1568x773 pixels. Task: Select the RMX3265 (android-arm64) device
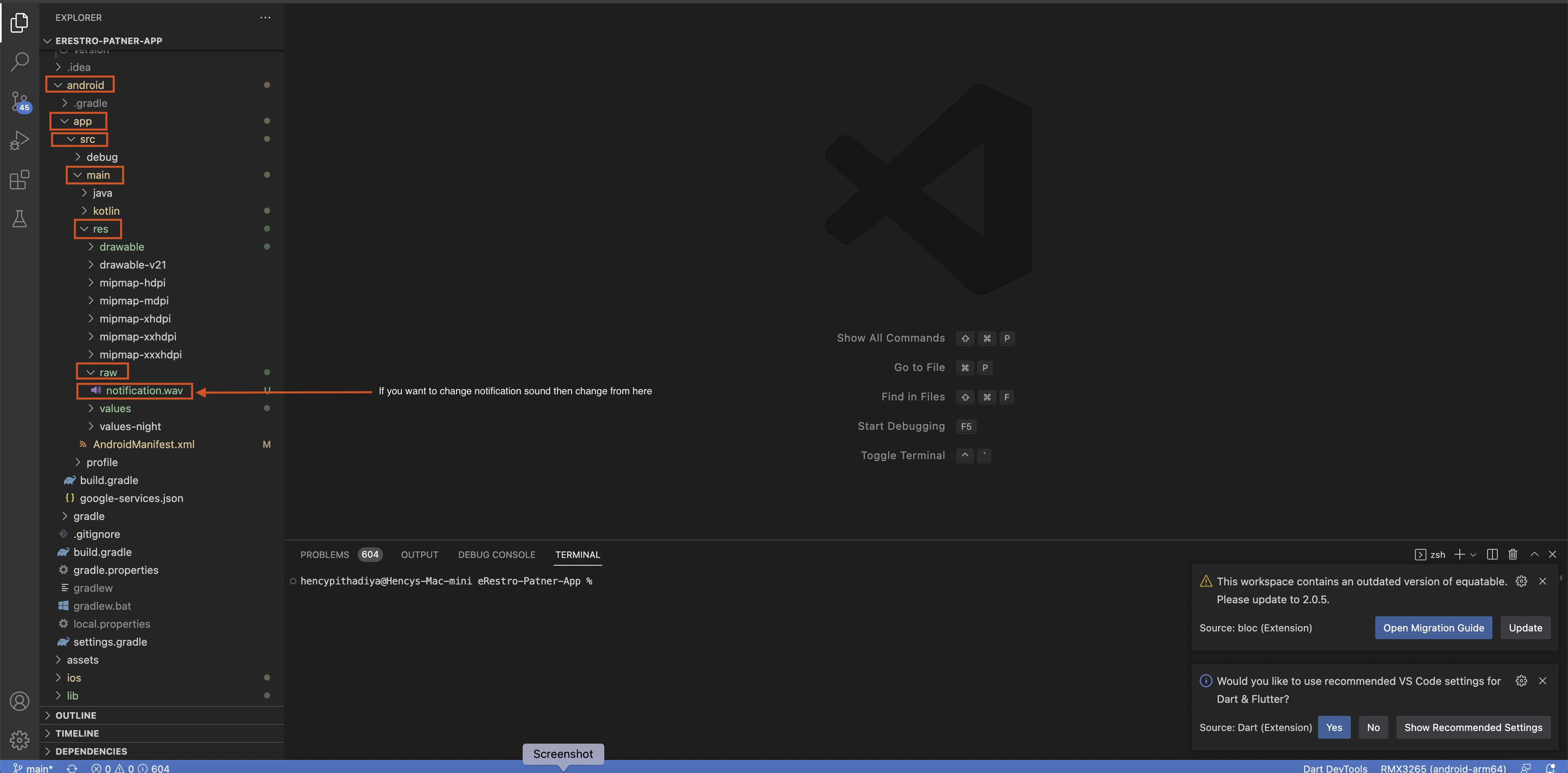(x=1443, y=768)
